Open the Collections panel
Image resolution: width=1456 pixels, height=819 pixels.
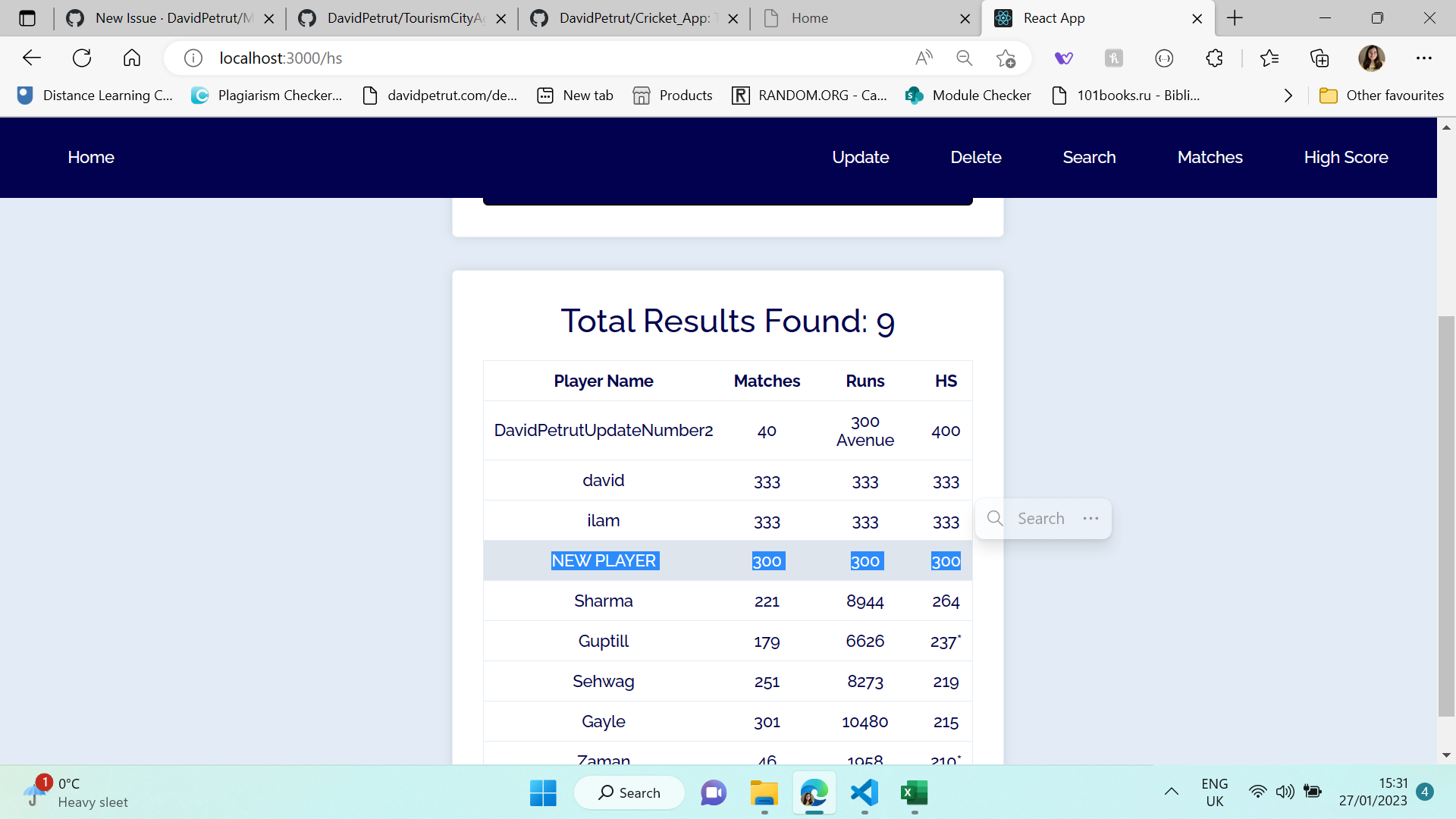tap(1319, 58)
